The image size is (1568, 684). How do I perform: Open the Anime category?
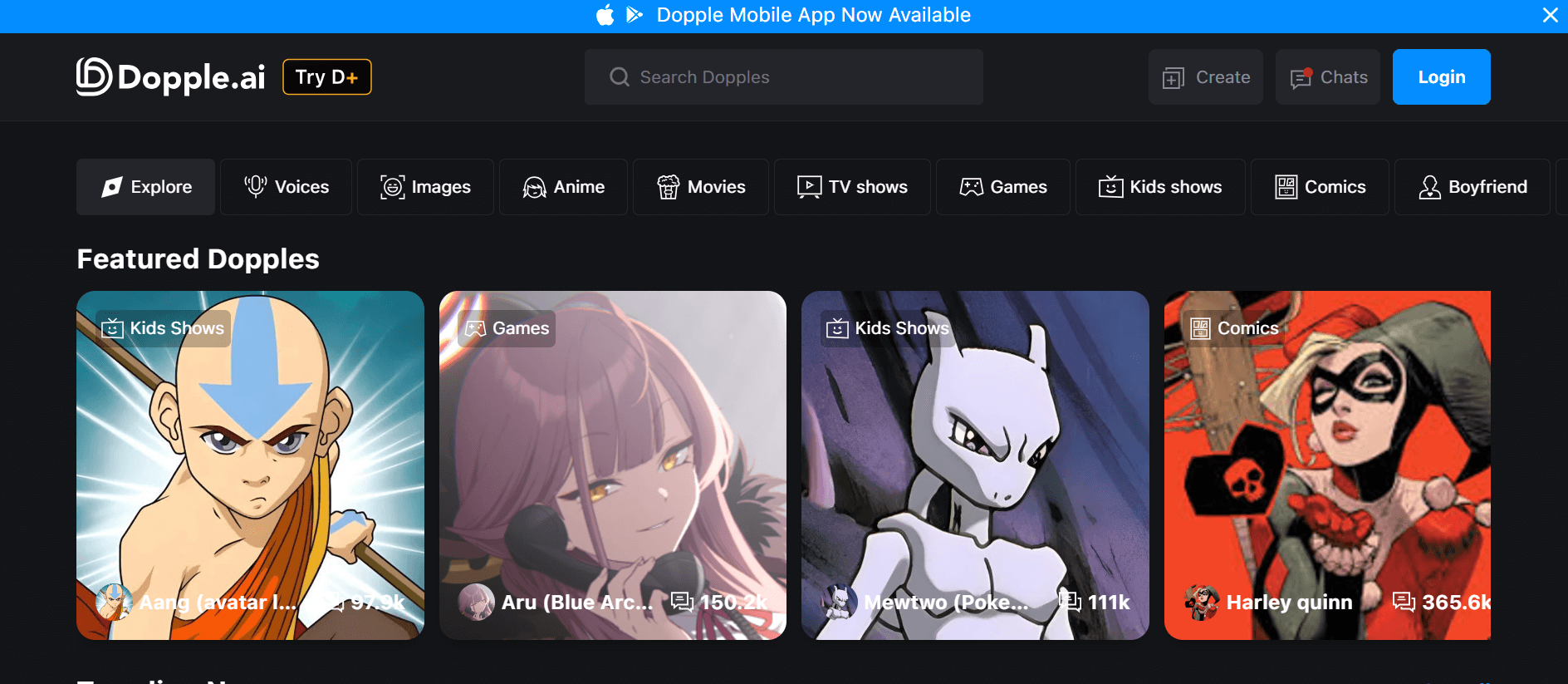563,187
